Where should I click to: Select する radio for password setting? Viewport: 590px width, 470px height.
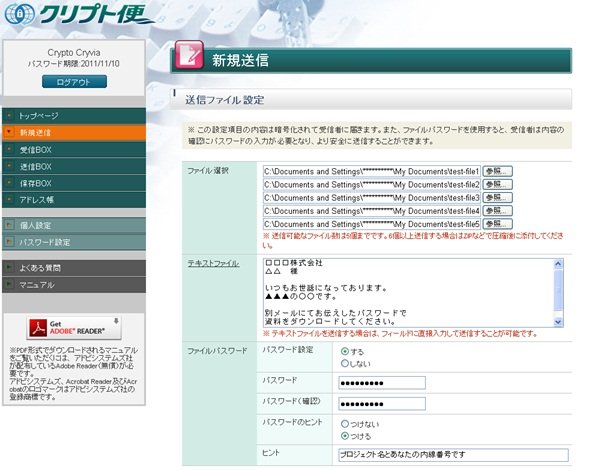pos(344,351)
